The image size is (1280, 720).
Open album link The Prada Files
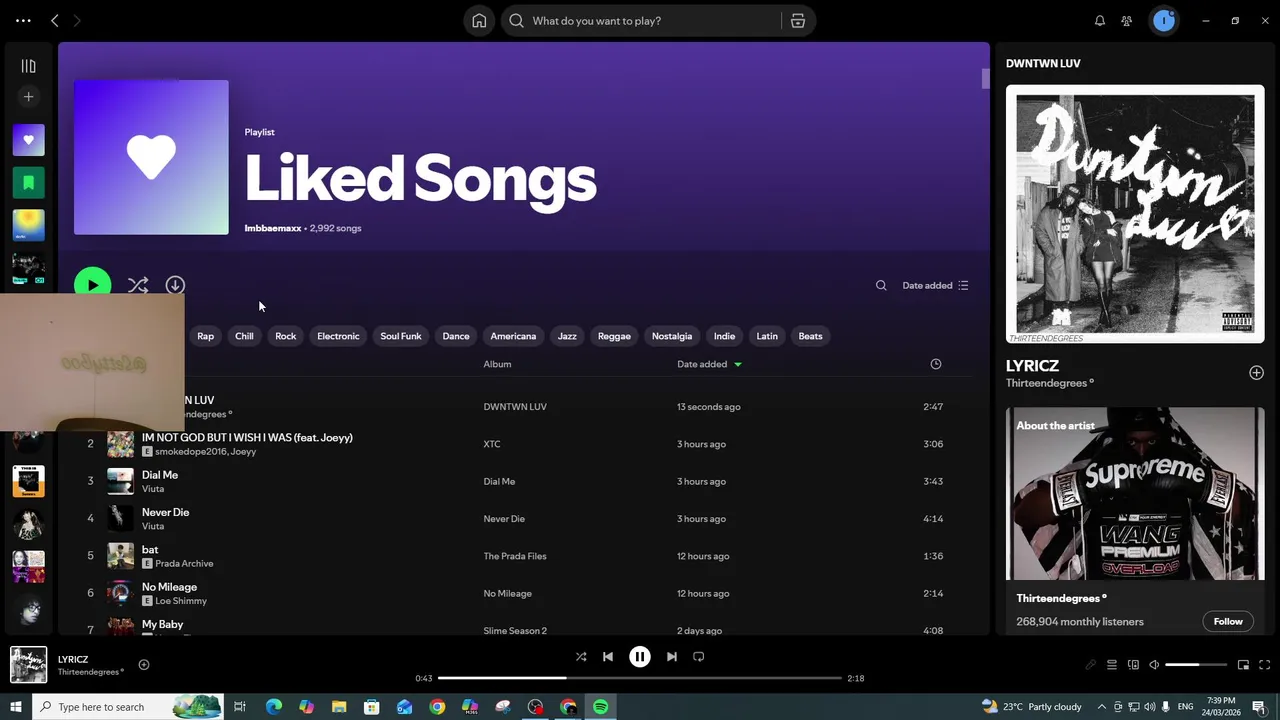515,556
